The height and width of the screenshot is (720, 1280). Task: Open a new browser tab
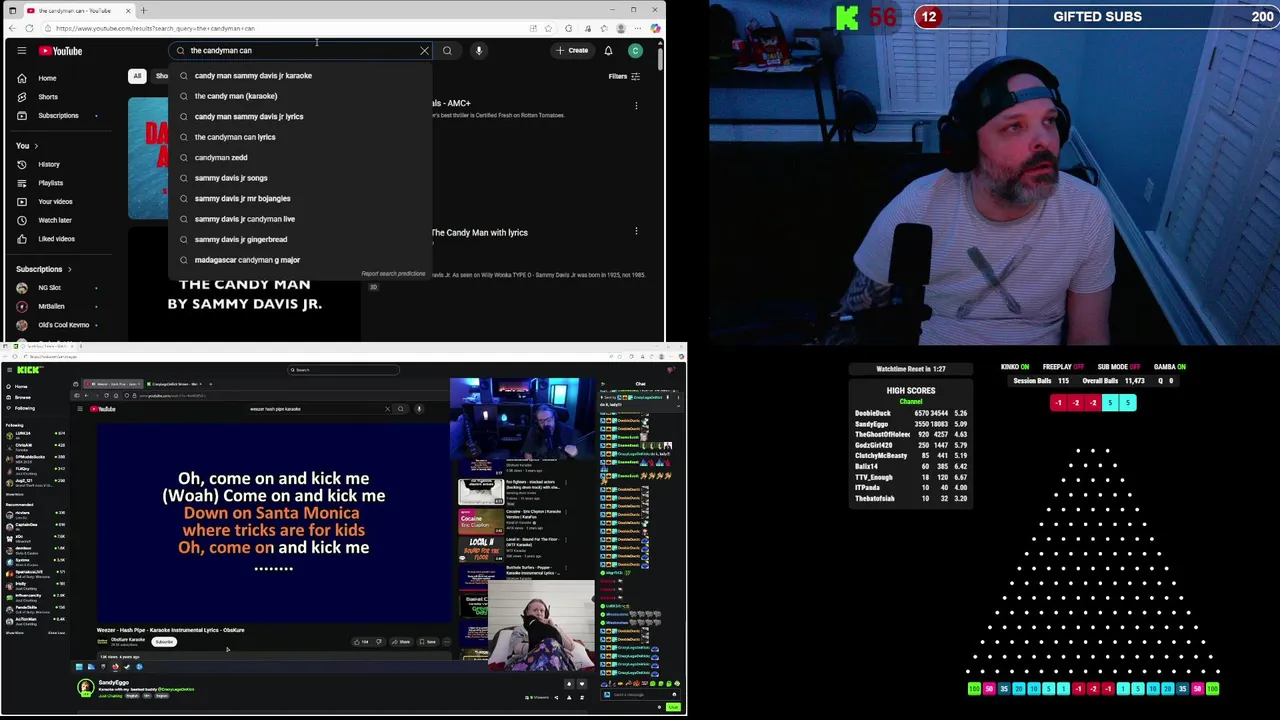(x=144, y=10)
